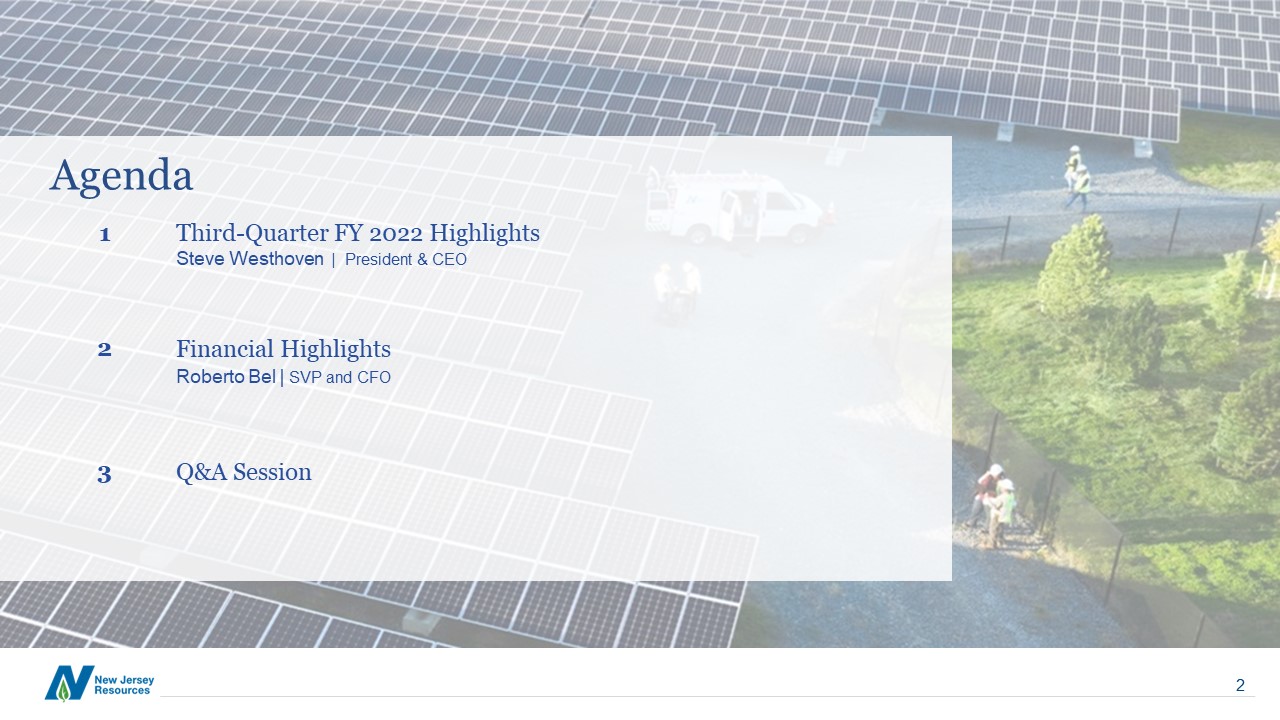Screen dimensions: 1280x720
Task: Click the name "Steve Westhoven"
Action: tap(249, 260)
